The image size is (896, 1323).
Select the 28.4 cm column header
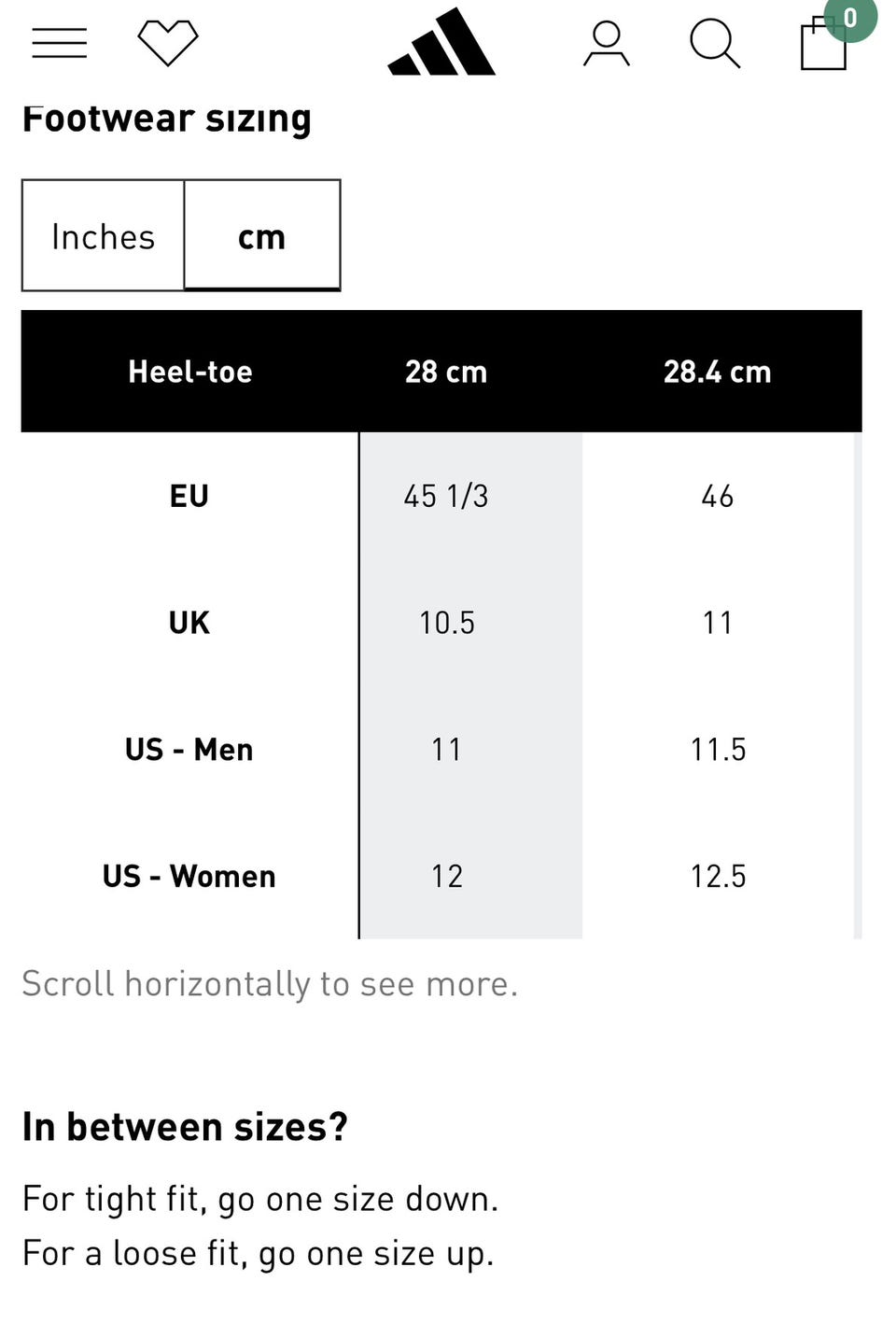point(718,372)
